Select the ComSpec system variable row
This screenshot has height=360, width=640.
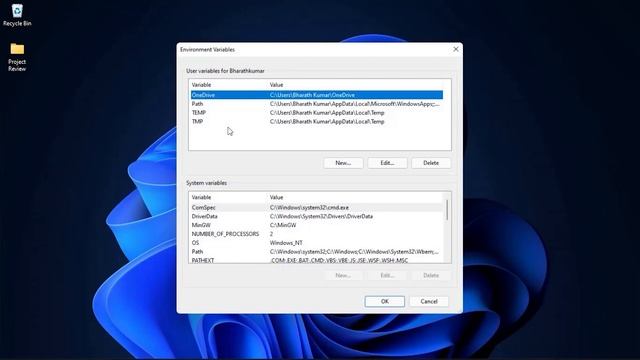tap(317, 207)
